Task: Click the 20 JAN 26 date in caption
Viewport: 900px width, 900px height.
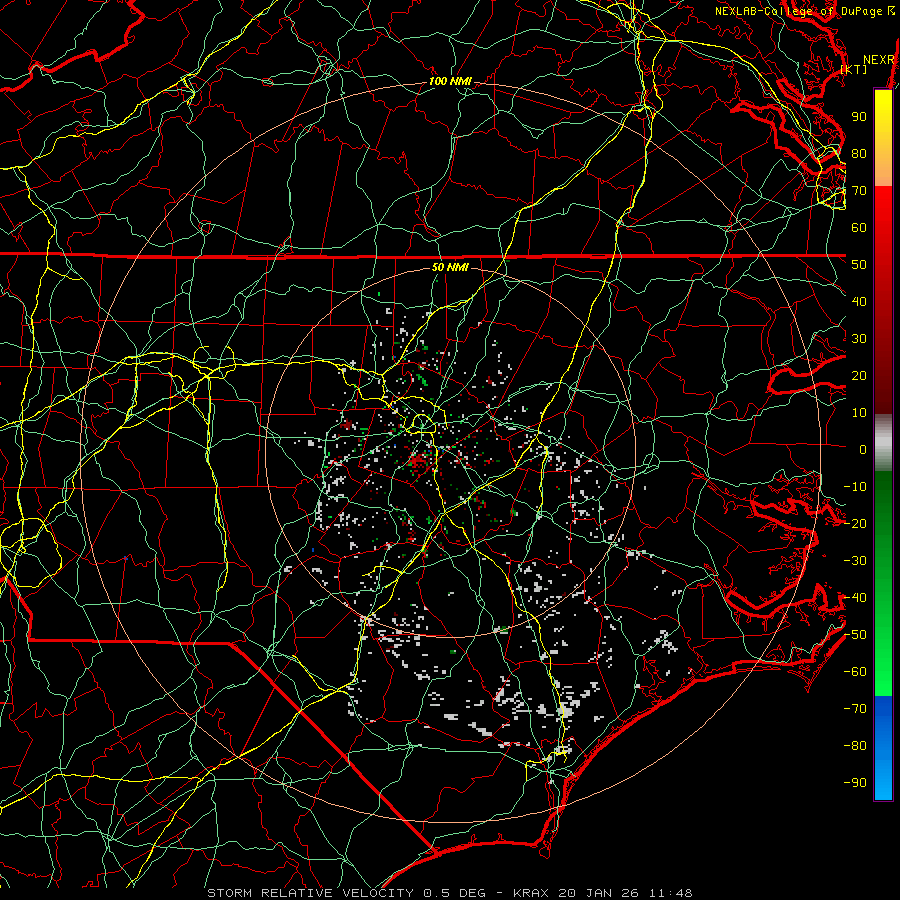Action: point(599,893)
